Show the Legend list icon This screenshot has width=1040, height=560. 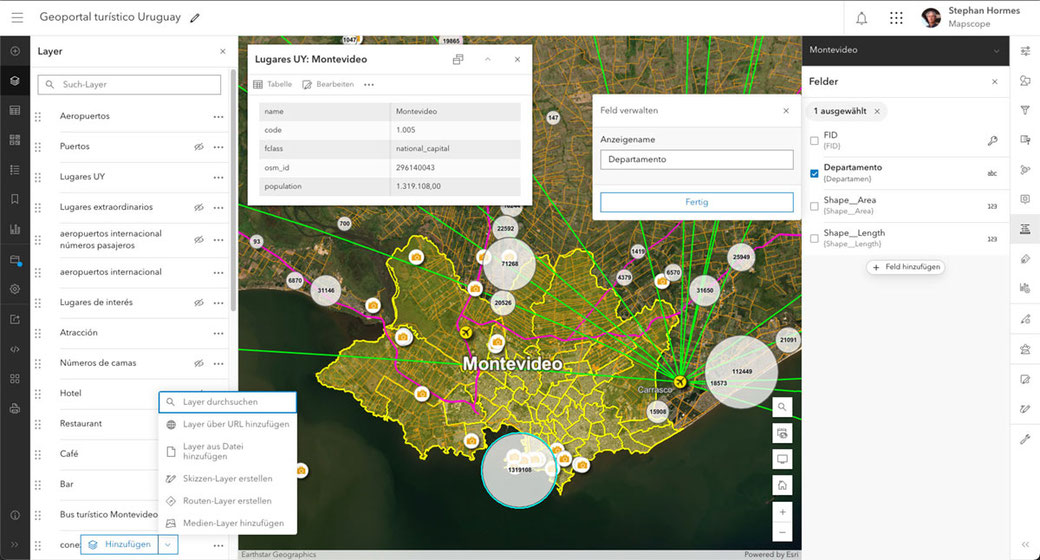[x=15, y=170]
